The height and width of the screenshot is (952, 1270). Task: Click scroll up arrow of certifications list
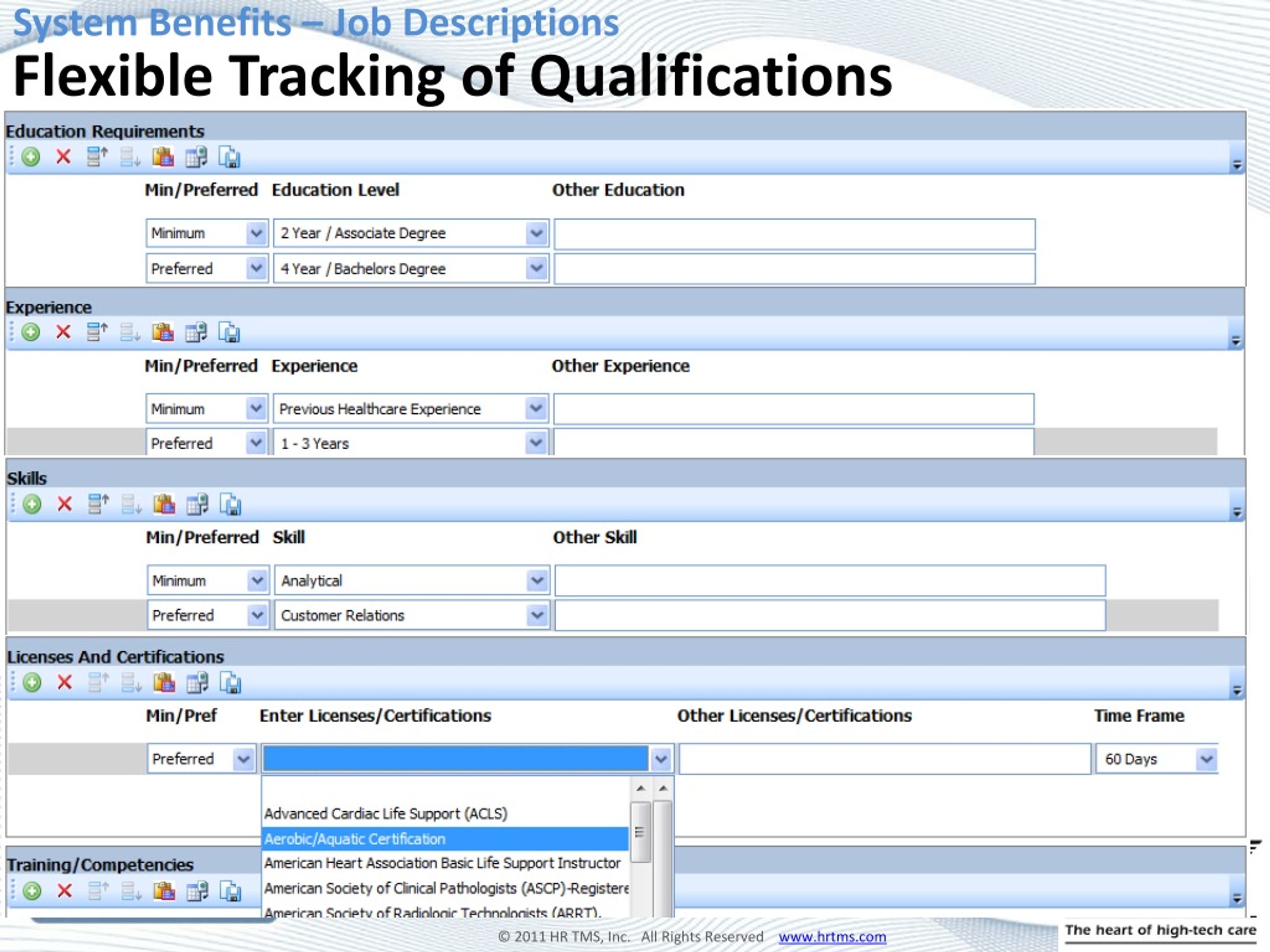641,788
